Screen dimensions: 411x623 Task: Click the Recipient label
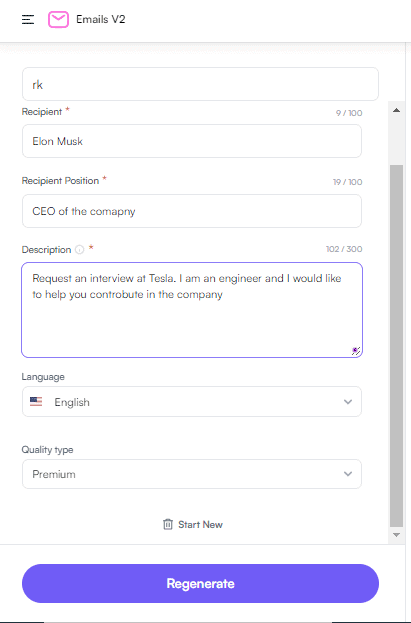click(42, 112)
